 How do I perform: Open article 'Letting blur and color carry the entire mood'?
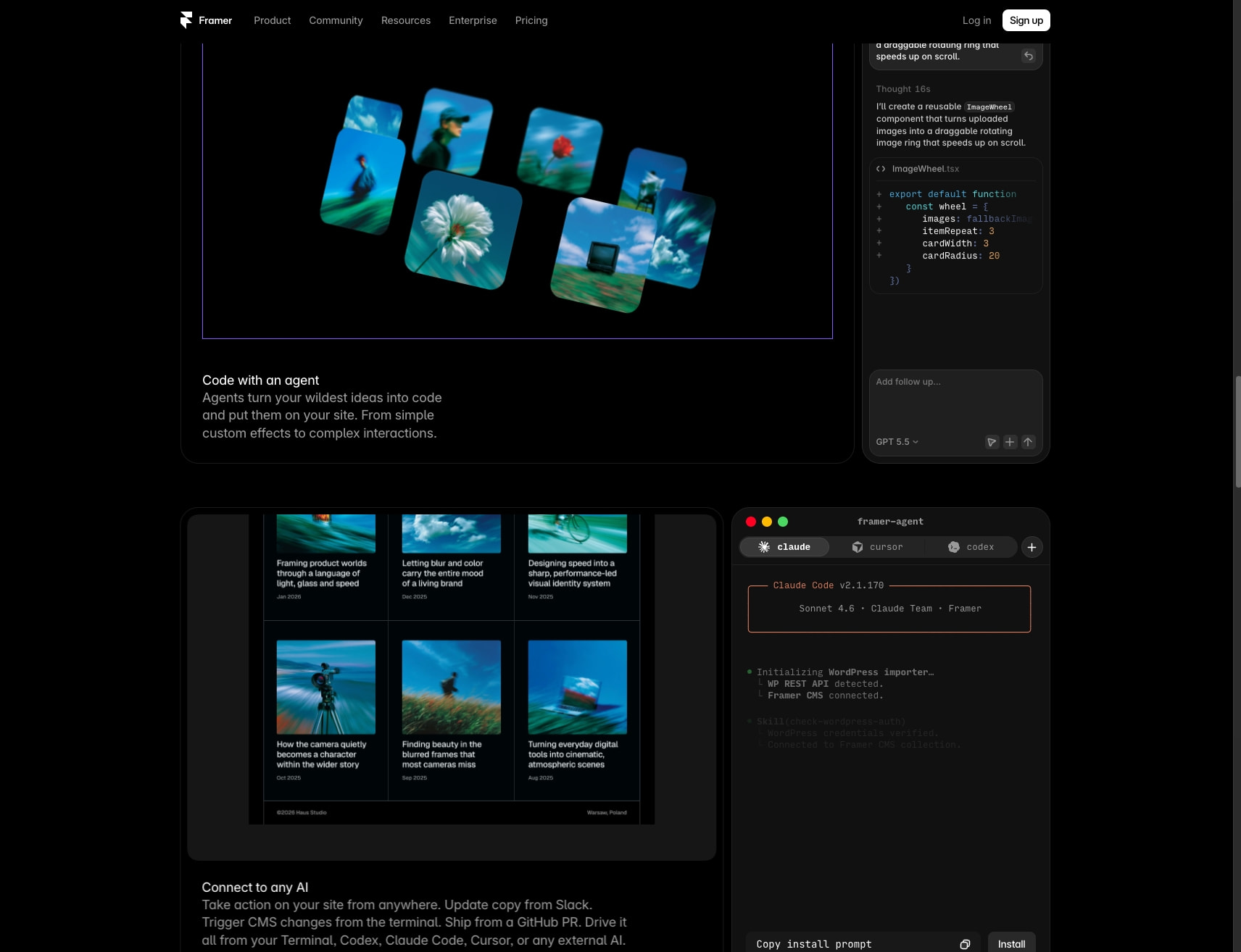tap(443, 573)
